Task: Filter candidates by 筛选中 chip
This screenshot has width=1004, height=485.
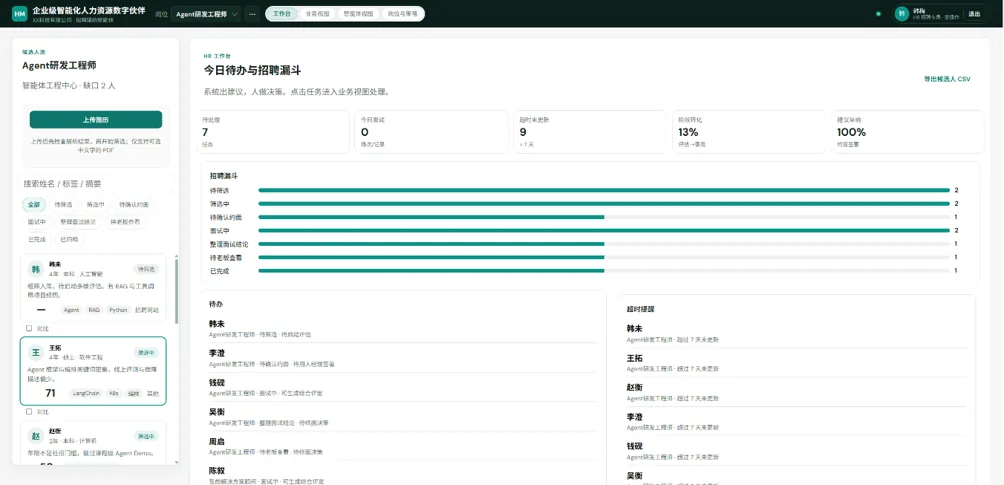Action: click(x=95, y=204)
